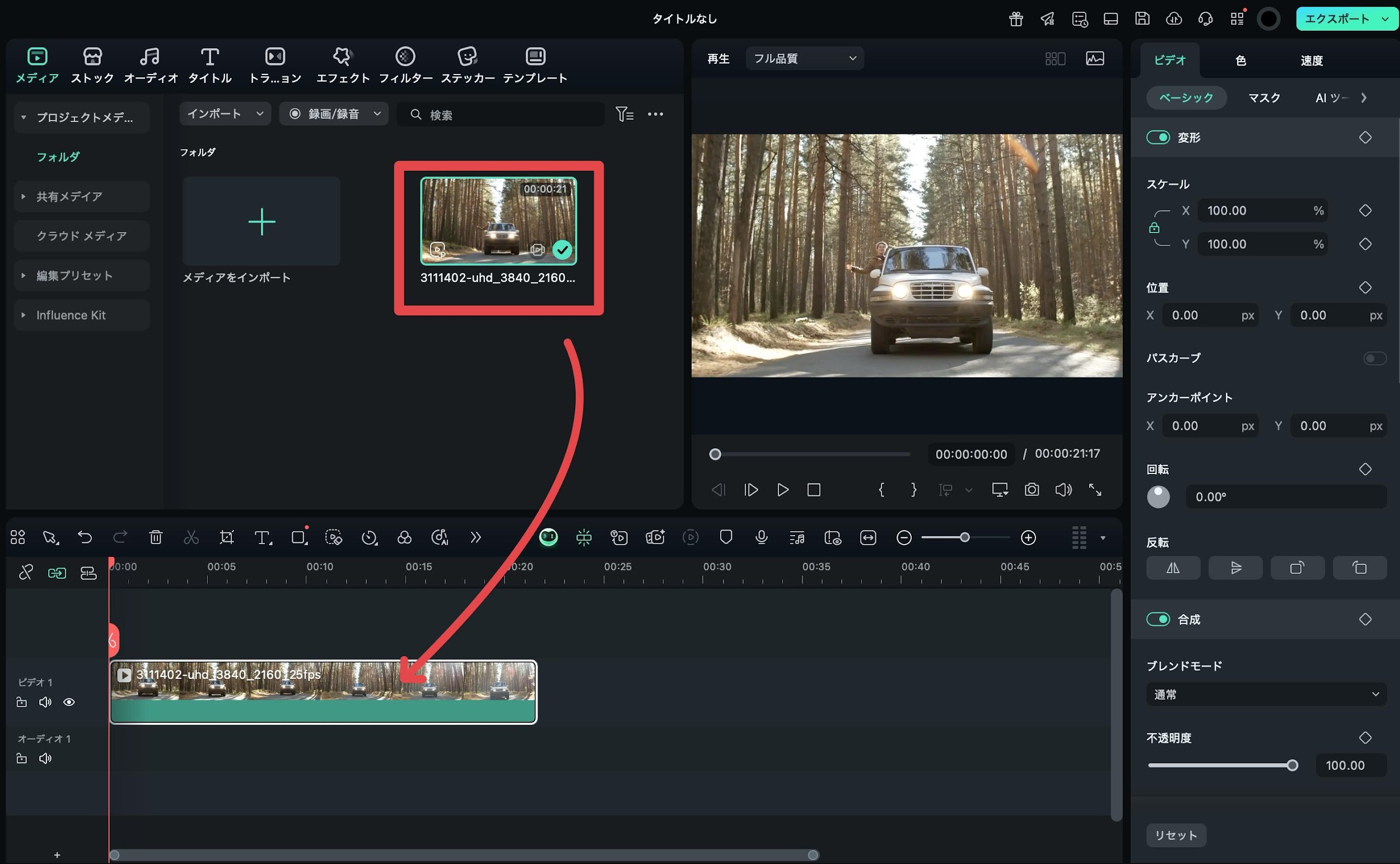The height and width of the screenshot is (864, 1400).
Task: Open the Audio tab
Action: [x=151, y=65]
